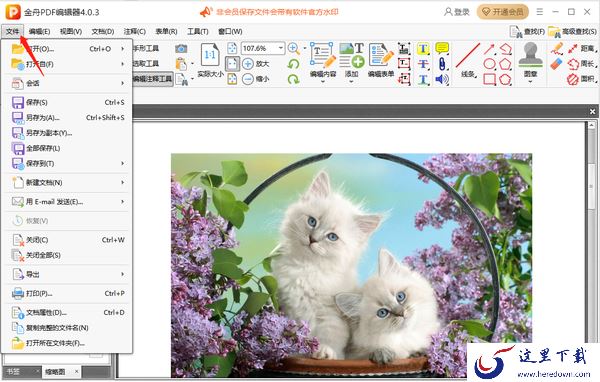
Task: Select the Area (面积) measuring tool
Action: click(581, 79)
